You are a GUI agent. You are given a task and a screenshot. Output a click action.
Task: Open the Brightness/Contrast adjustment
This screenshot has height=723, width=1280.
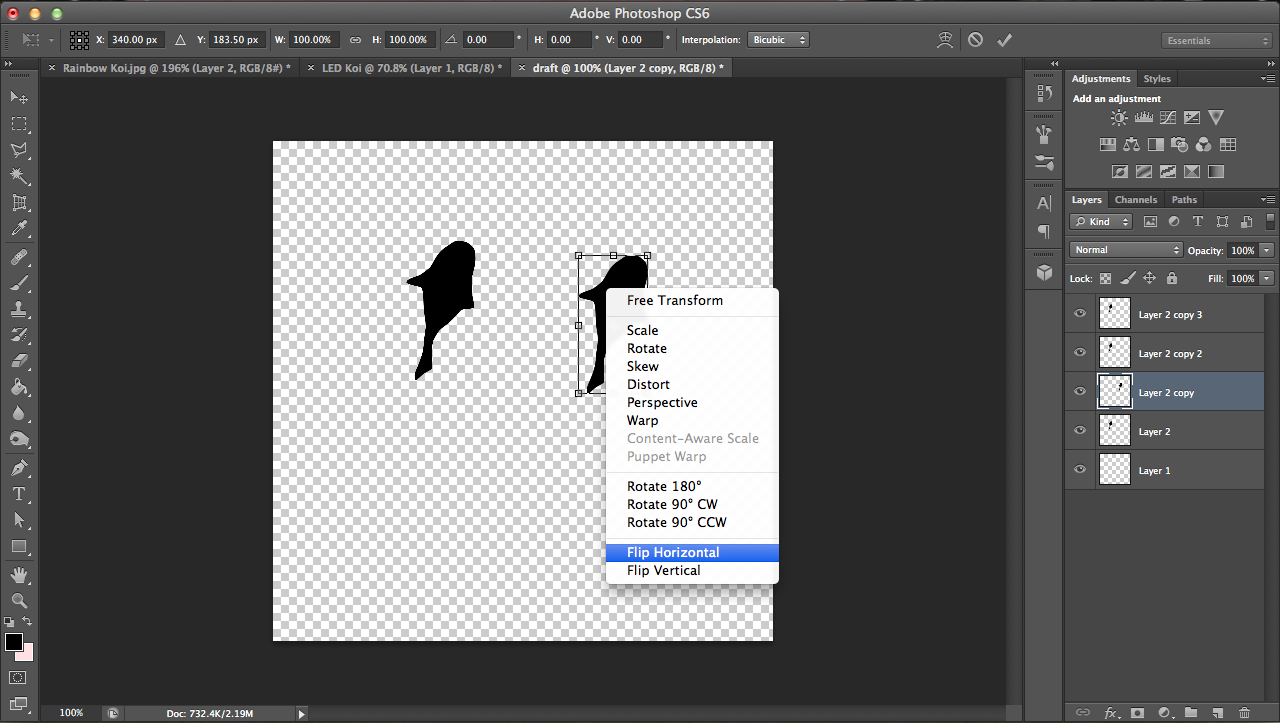click(x=1119, y=117)
